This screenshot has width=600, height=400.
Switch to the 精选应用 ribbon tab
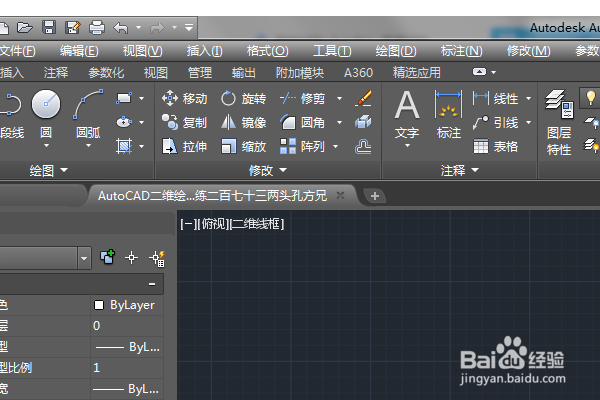[416, 72]
